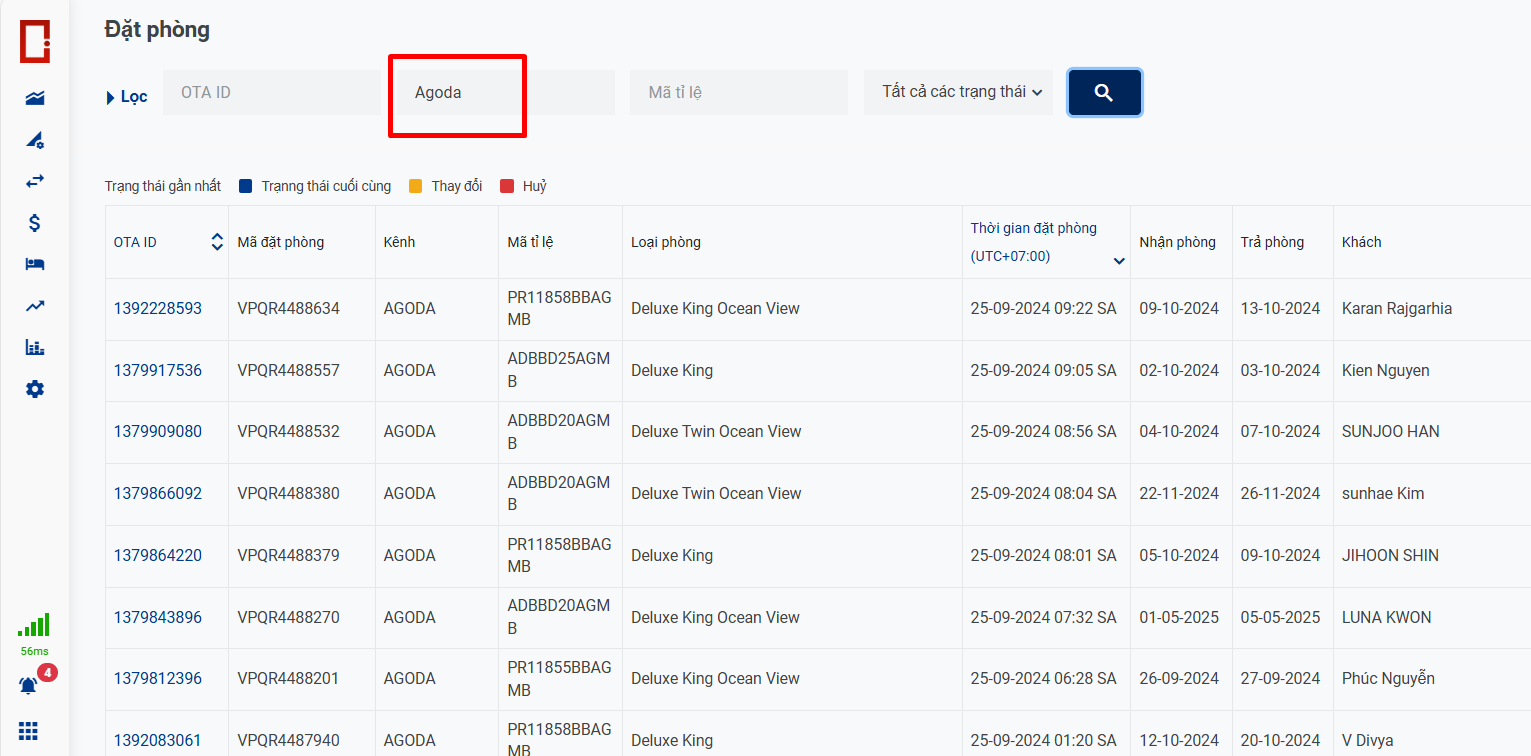Image resolution: width=1531 pixels, height=756 pixels.
Task: Select the bed icon in sidebar
Action: (x=35, y=264)
